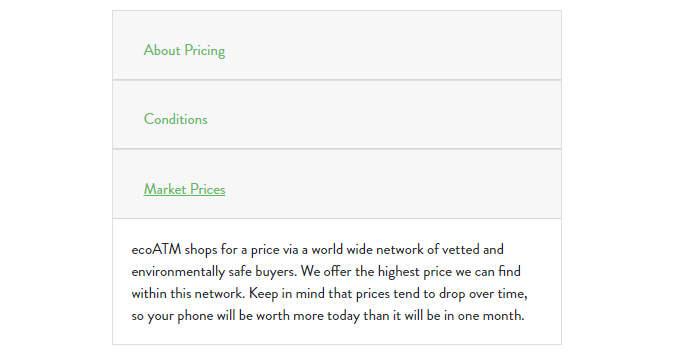Click the underlined Market Prices link
The width and height of the screenshot is (685, 363).
tap(184, 189)
